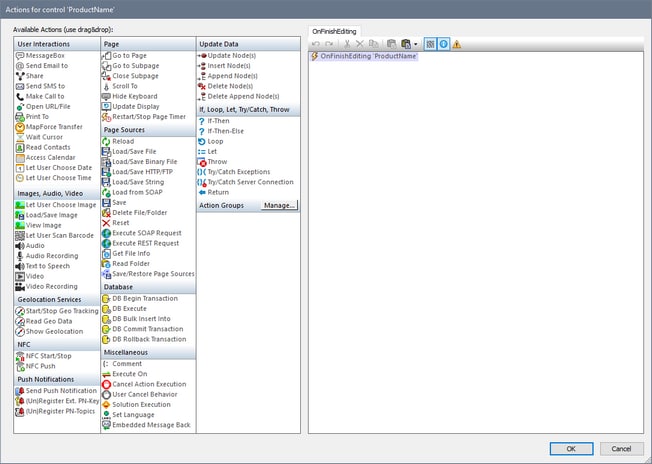Pick the Send Push Notification action
The image size is (652, 464).
coord(59,391)
